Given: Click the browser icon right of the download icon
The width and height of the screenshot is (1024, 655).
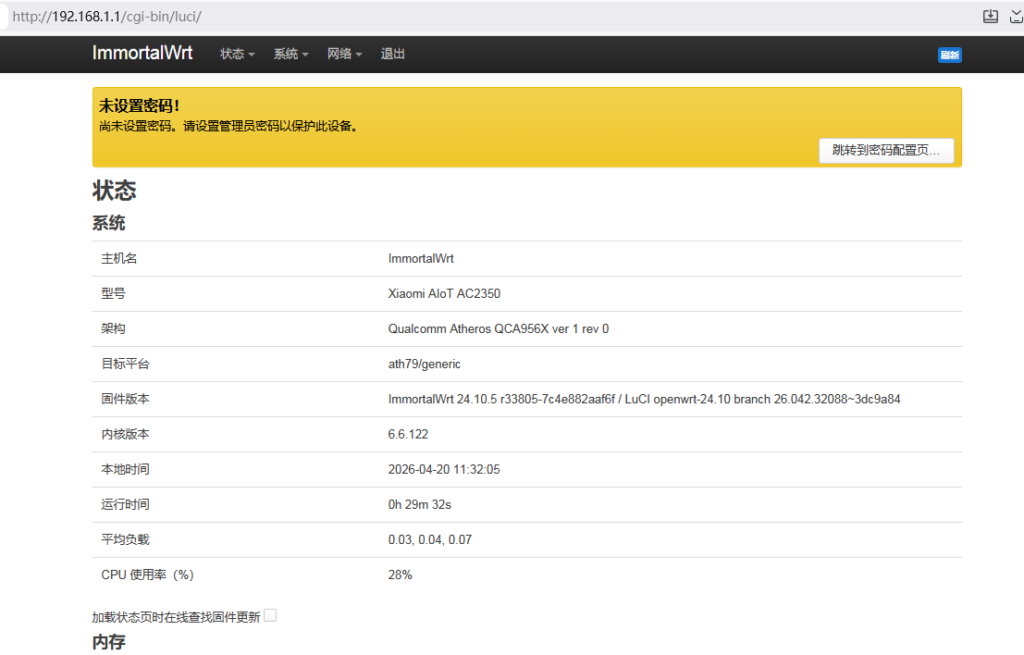Looking at the screenshot, I should [x=1015, y=16].
